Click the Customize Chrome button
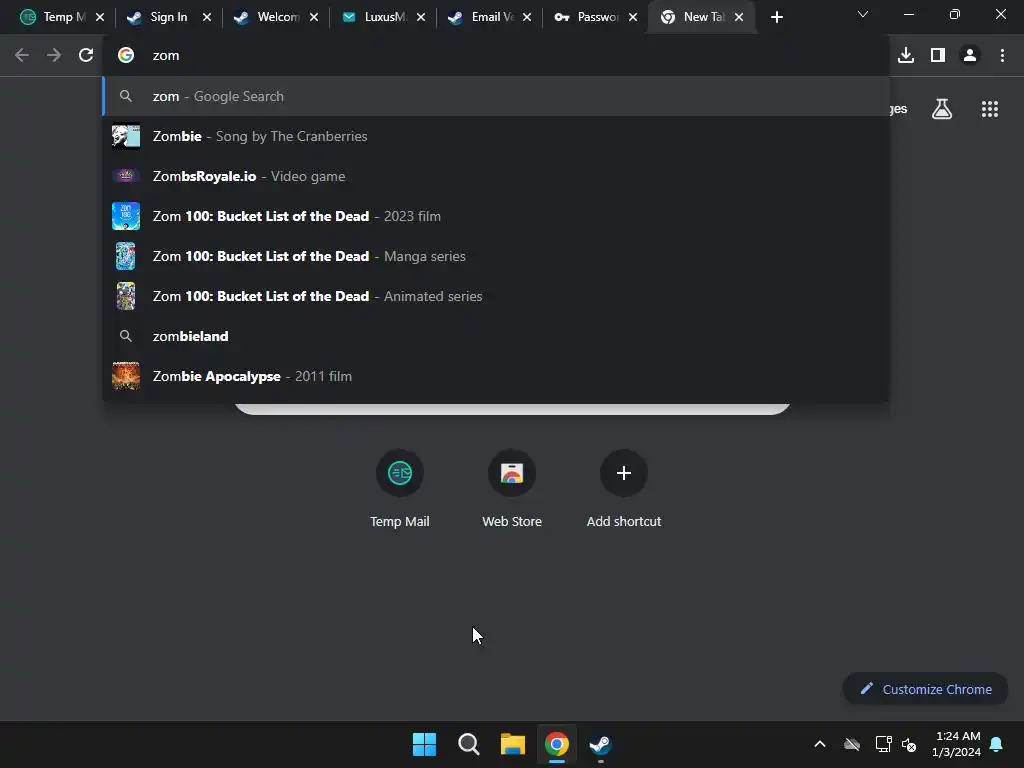Image resolution: width=1024 pixels, height=768 pixels. 925,689
